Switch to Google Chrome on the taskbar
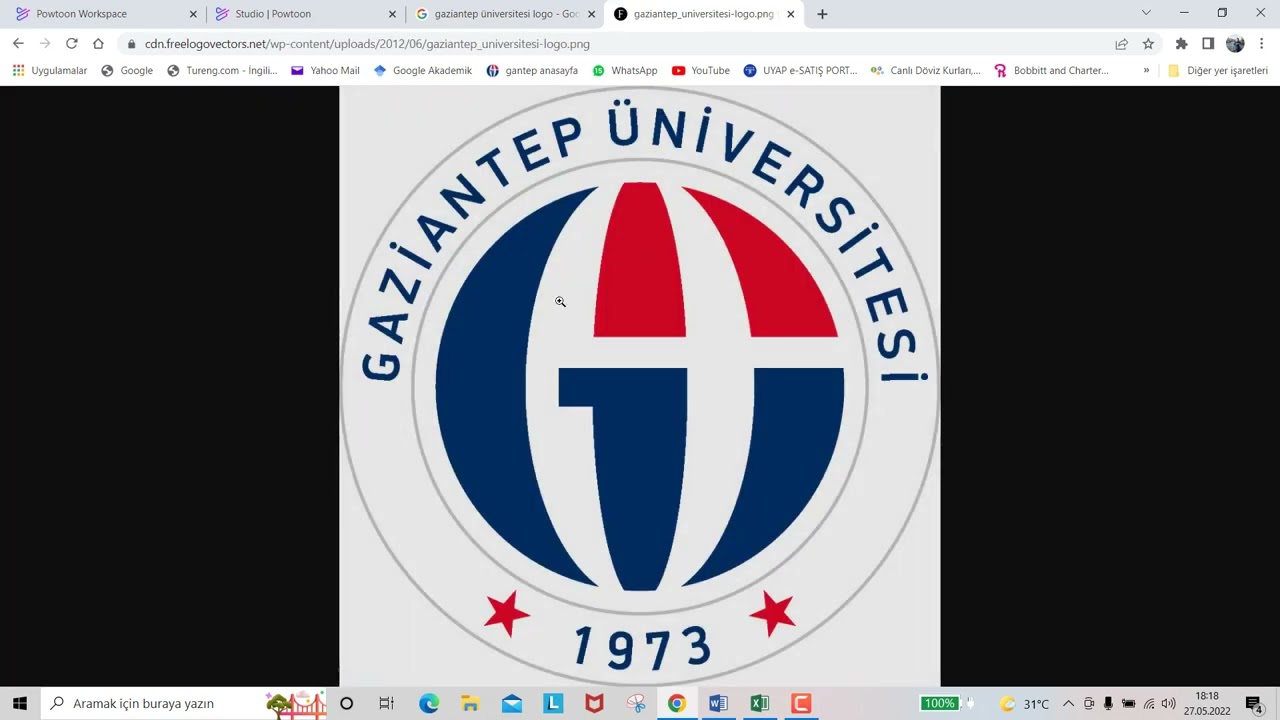Viewport: 1280px width, 720px height. pyautogui.click(x=677, y=703)
